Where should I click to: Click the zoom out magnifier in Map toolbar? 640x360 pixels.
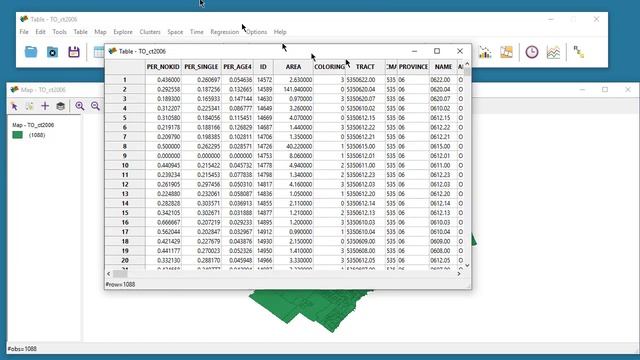(x=95, y=106)
